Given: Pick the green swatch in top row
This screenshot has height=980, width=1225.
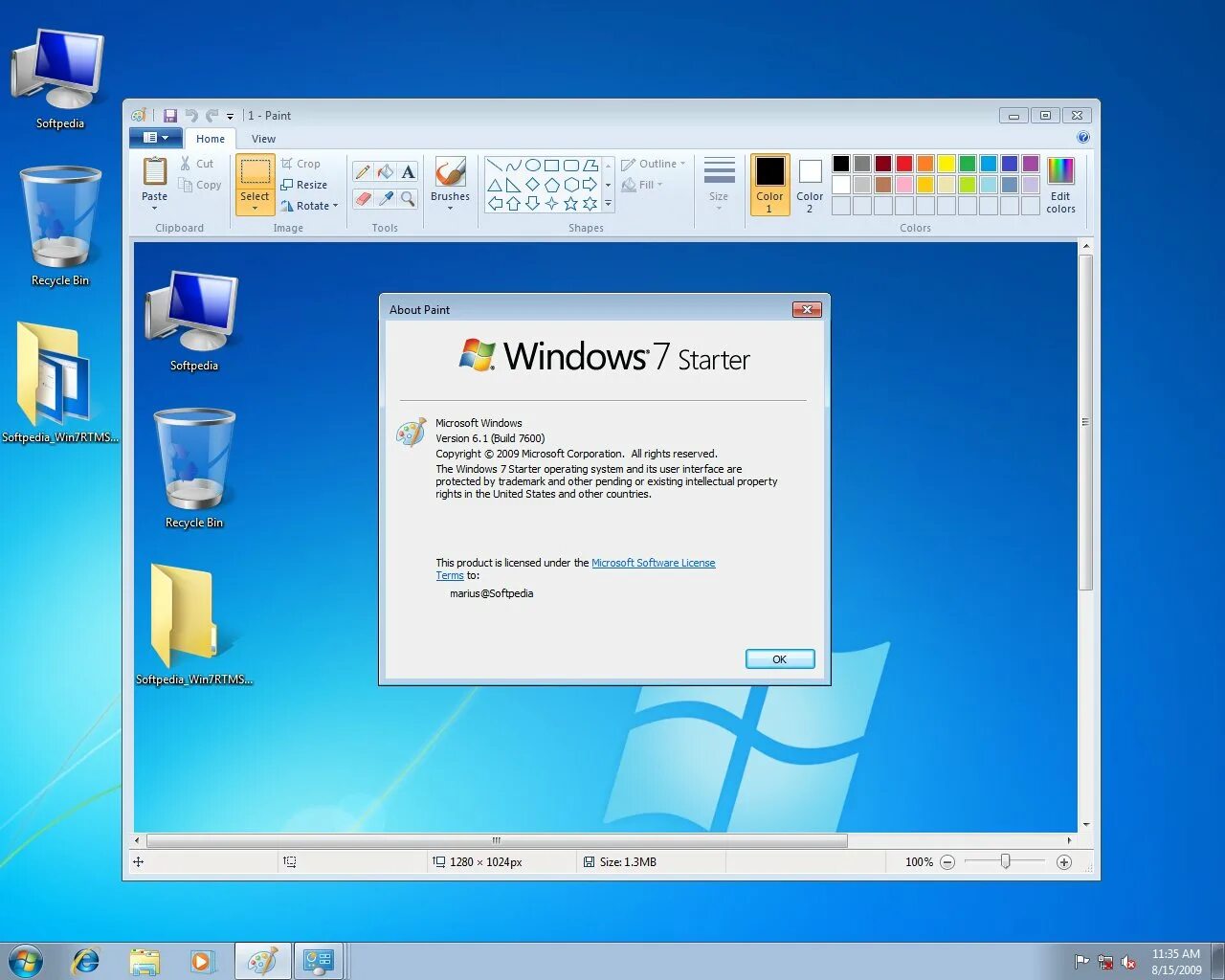Looking at the screenshot, I should pos(968,164).
